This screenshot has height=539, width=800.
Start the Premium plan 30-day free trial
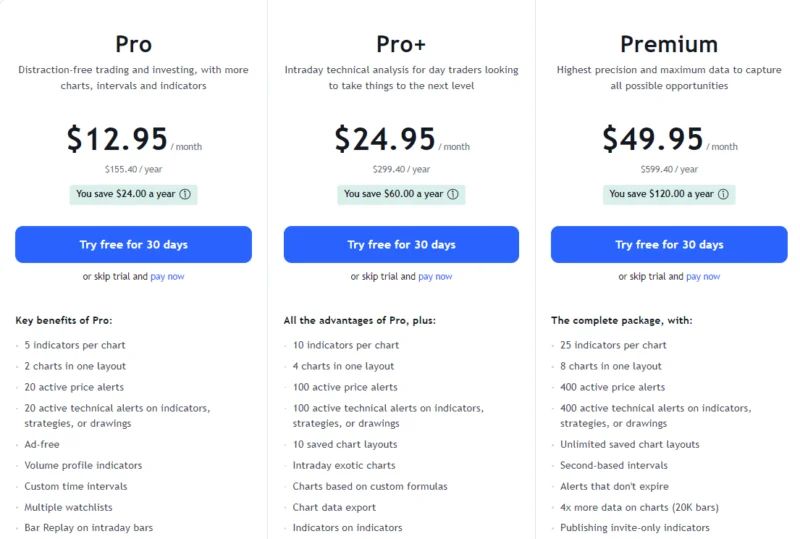tap(669, 244)
